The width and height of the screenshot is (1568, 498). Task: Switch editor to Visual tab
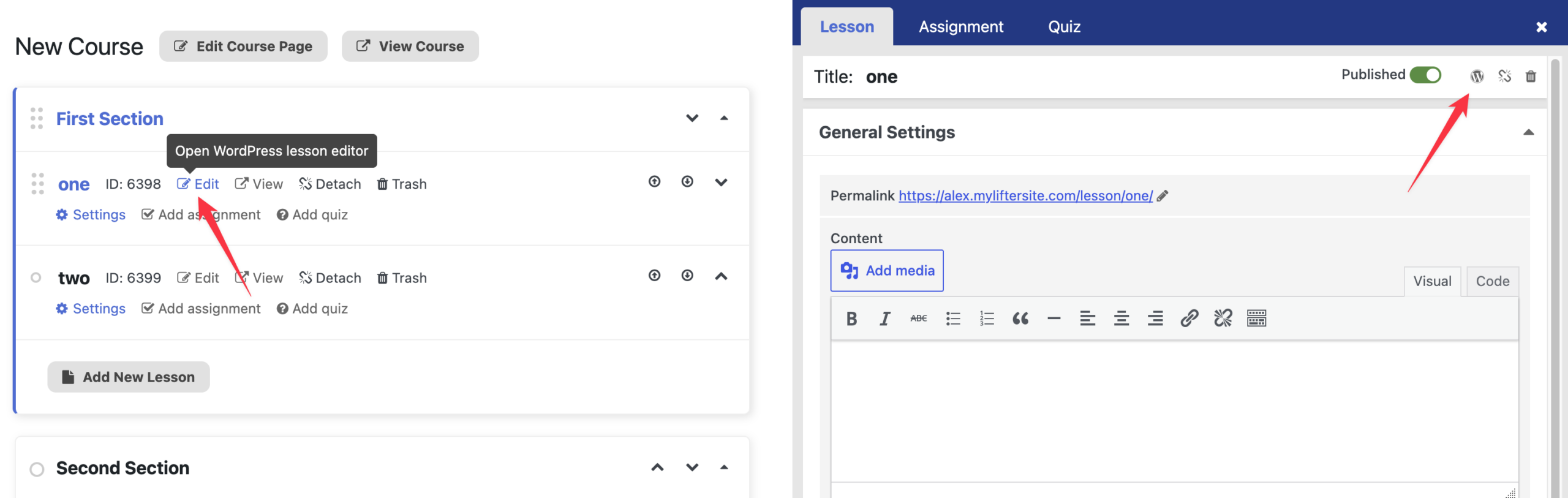click(1432, 281)
